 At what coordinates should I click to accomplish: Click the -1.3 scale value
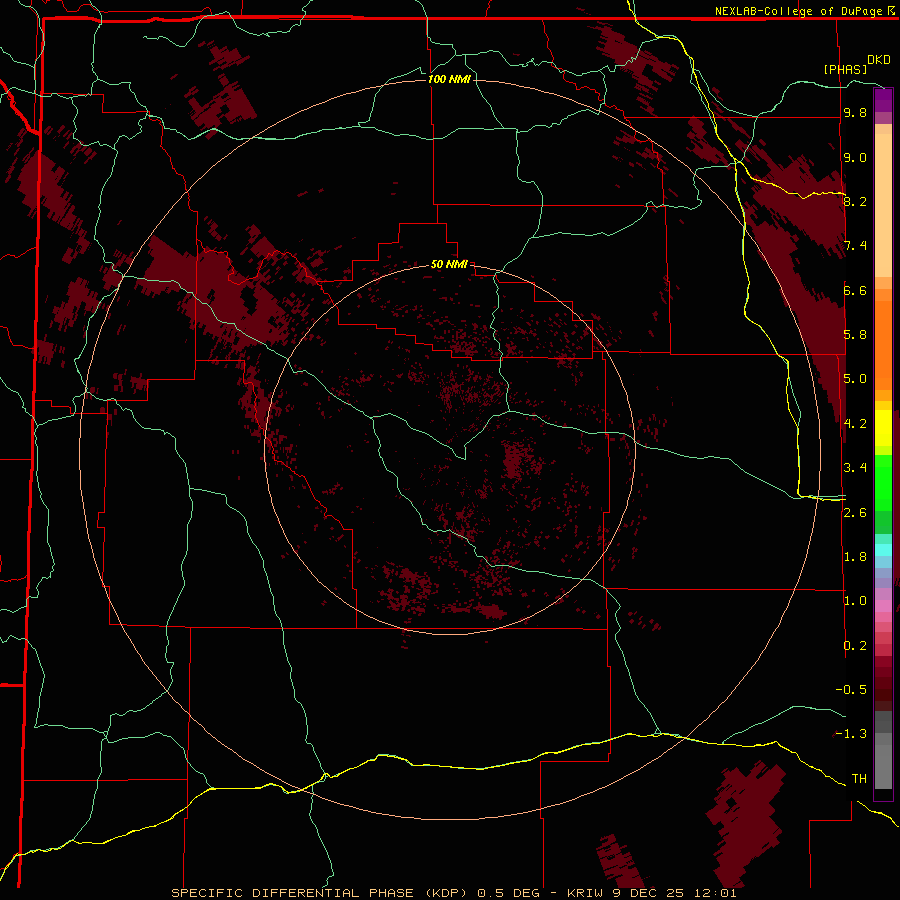851,734
